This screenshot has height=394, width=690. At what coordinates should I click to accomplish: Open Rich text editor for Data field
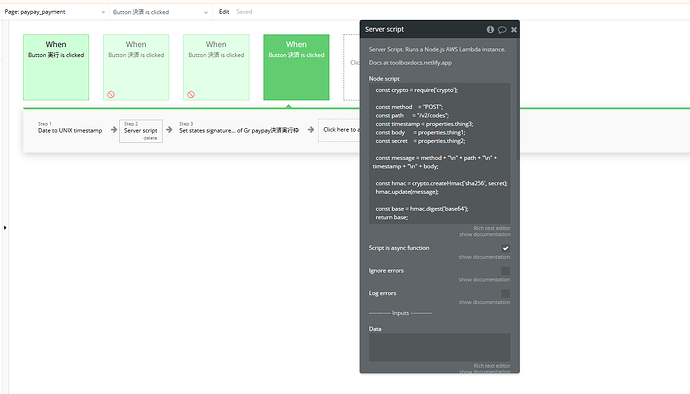pos(492,366)
